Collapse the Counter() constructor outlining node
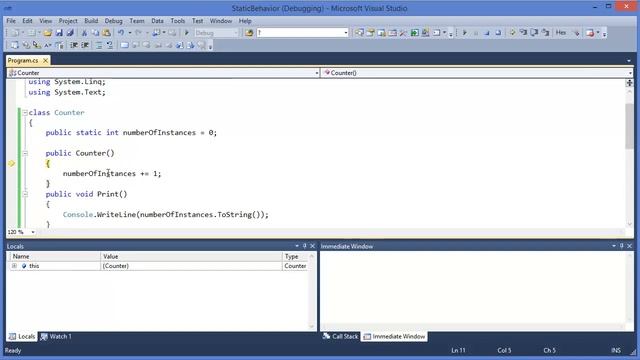Viewport: 640px width, 360px height. 25,153
